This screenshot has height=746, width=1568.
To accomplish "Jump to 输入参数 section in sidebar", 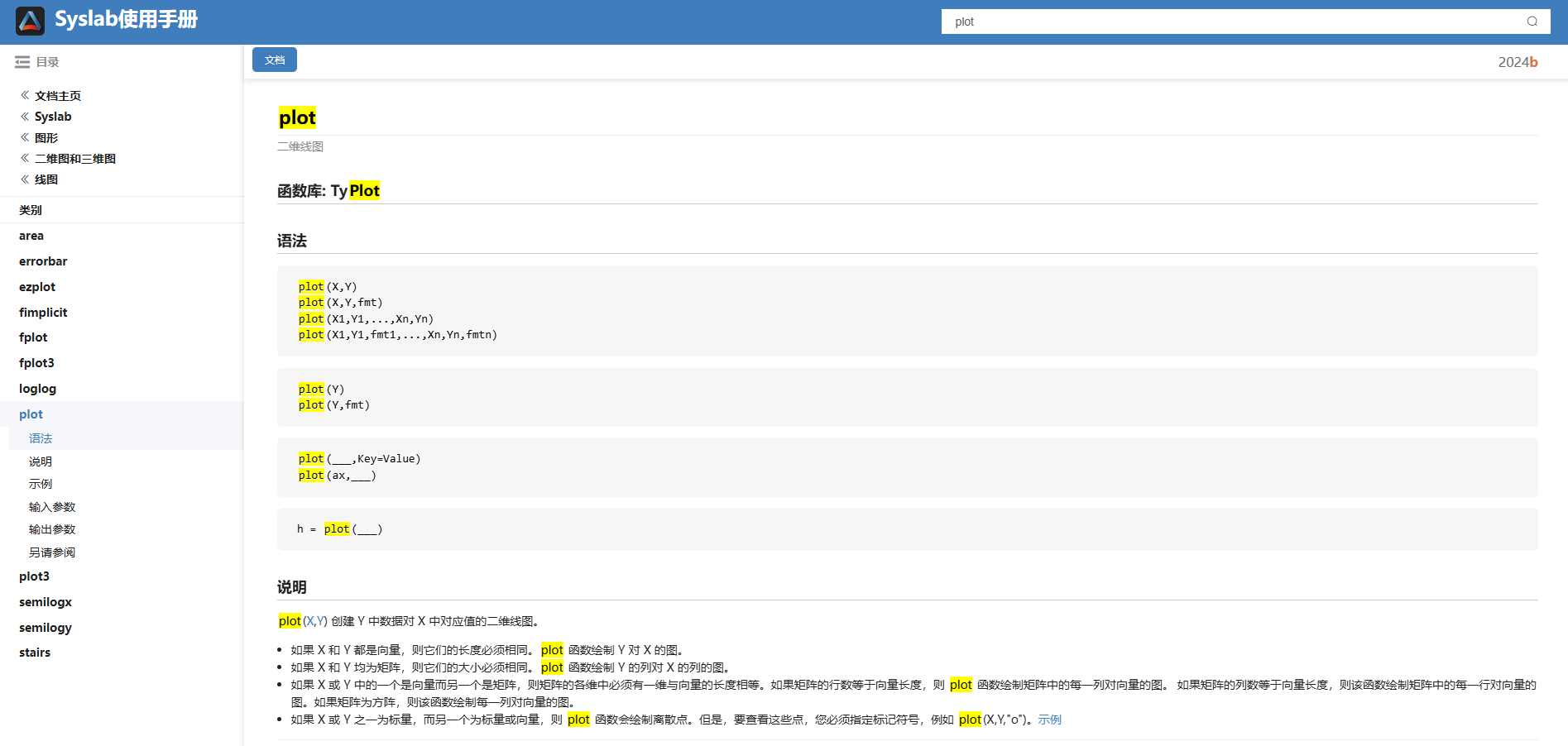I will click(52, 507).
